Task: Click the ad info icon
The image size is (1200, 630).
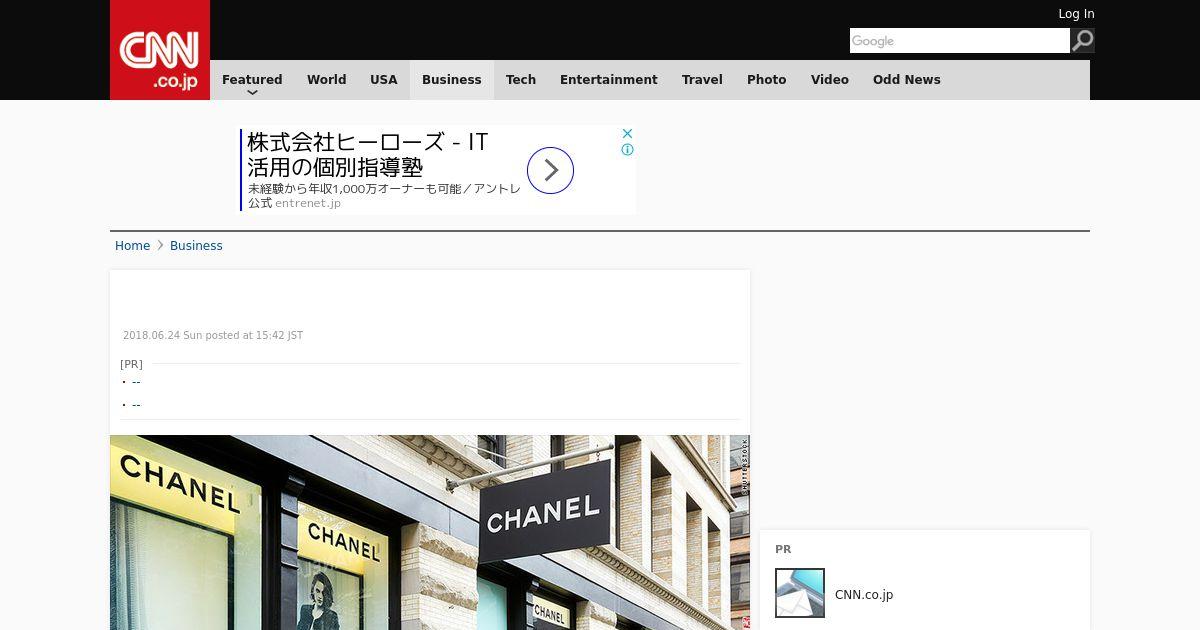Action: click(627, 150)
